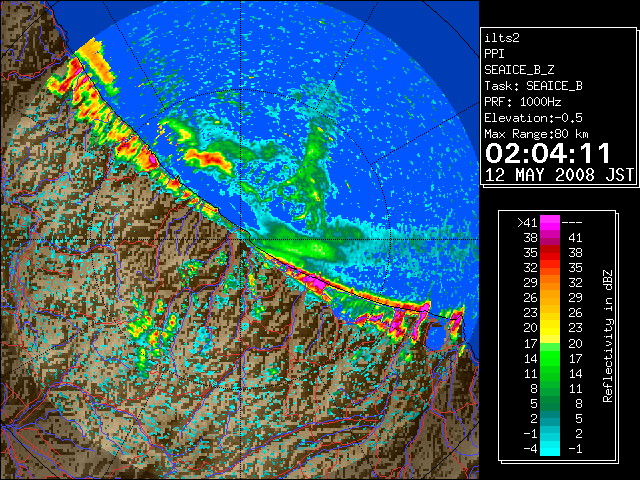Viewport: 640px width, 480px height.
Task: Select the '---' legend label
Action: (x=572, y=222)
